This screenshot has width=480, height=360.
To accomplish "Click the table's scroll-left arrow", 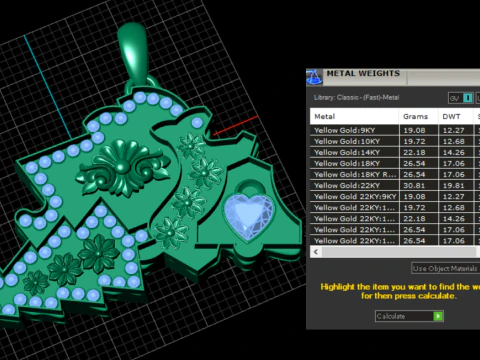I will 316,252.
